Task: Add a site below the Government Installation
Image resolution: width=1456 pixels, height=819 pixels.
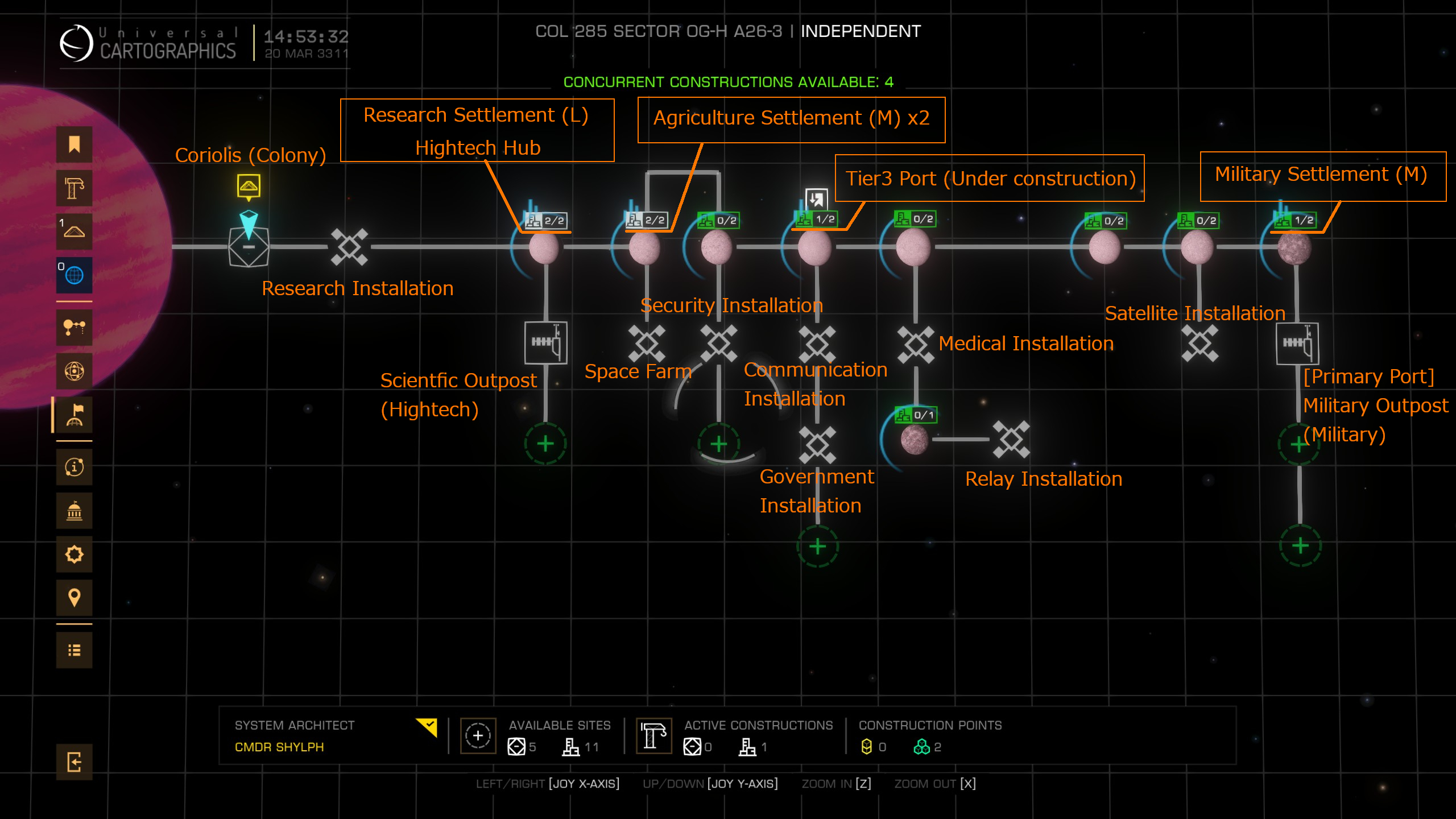Action: click(817, 547)
